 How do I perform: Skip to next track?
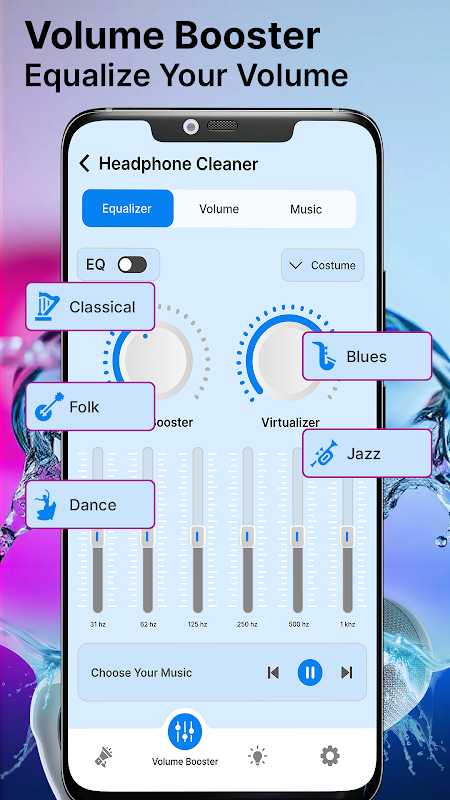click(x=347, y=672)
